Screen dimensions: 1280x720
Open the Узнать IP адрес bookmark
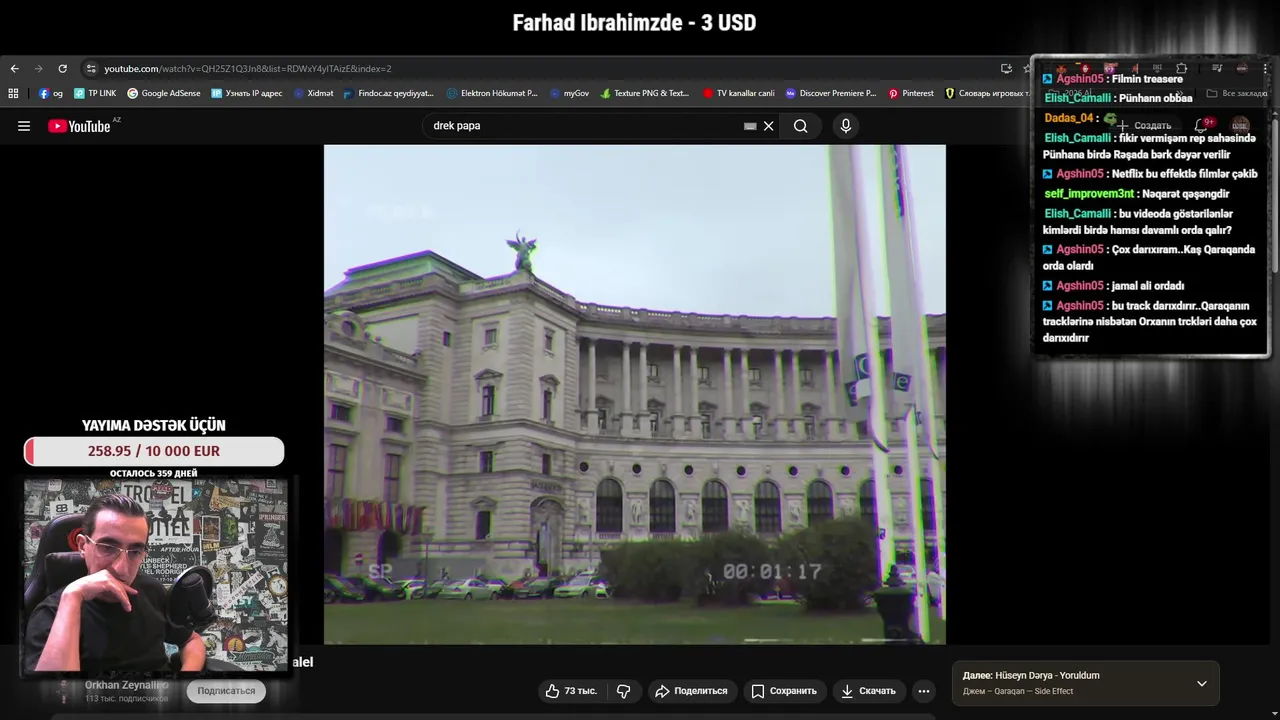click(x=246, y=93)
